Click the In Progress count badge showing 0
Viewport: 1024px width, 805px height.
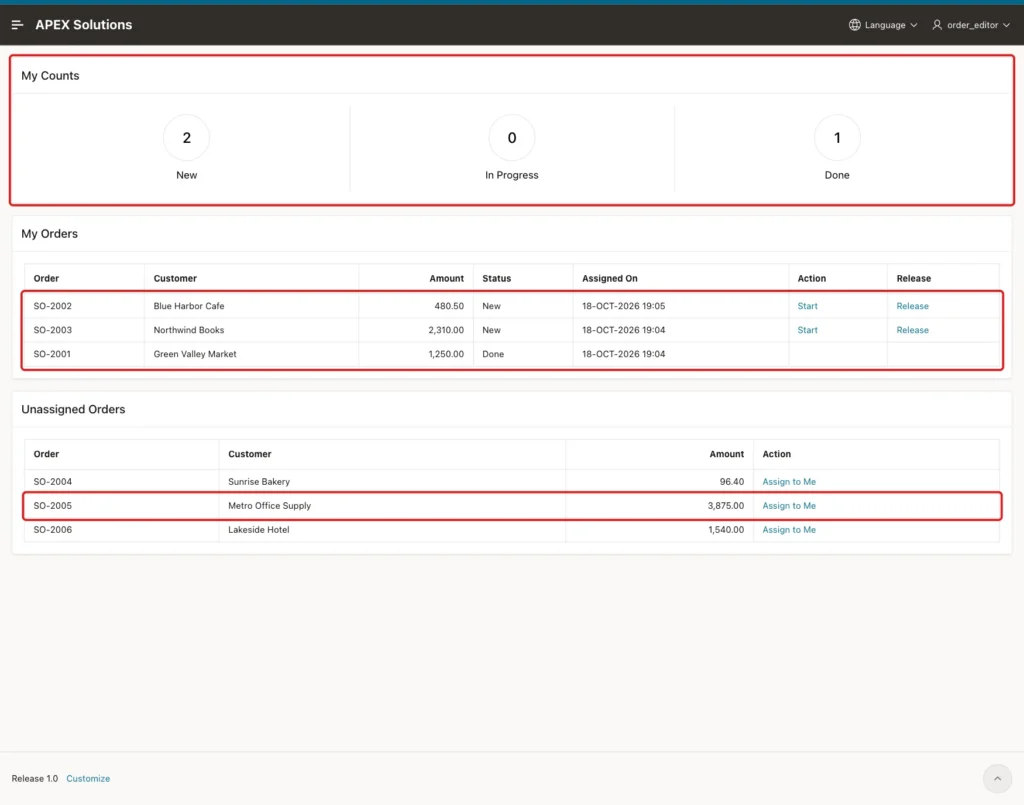point(512,138)
